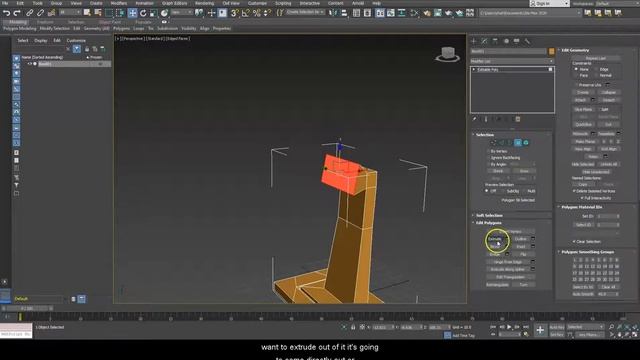Toggle the Angle Snap icon

point(245,13)
